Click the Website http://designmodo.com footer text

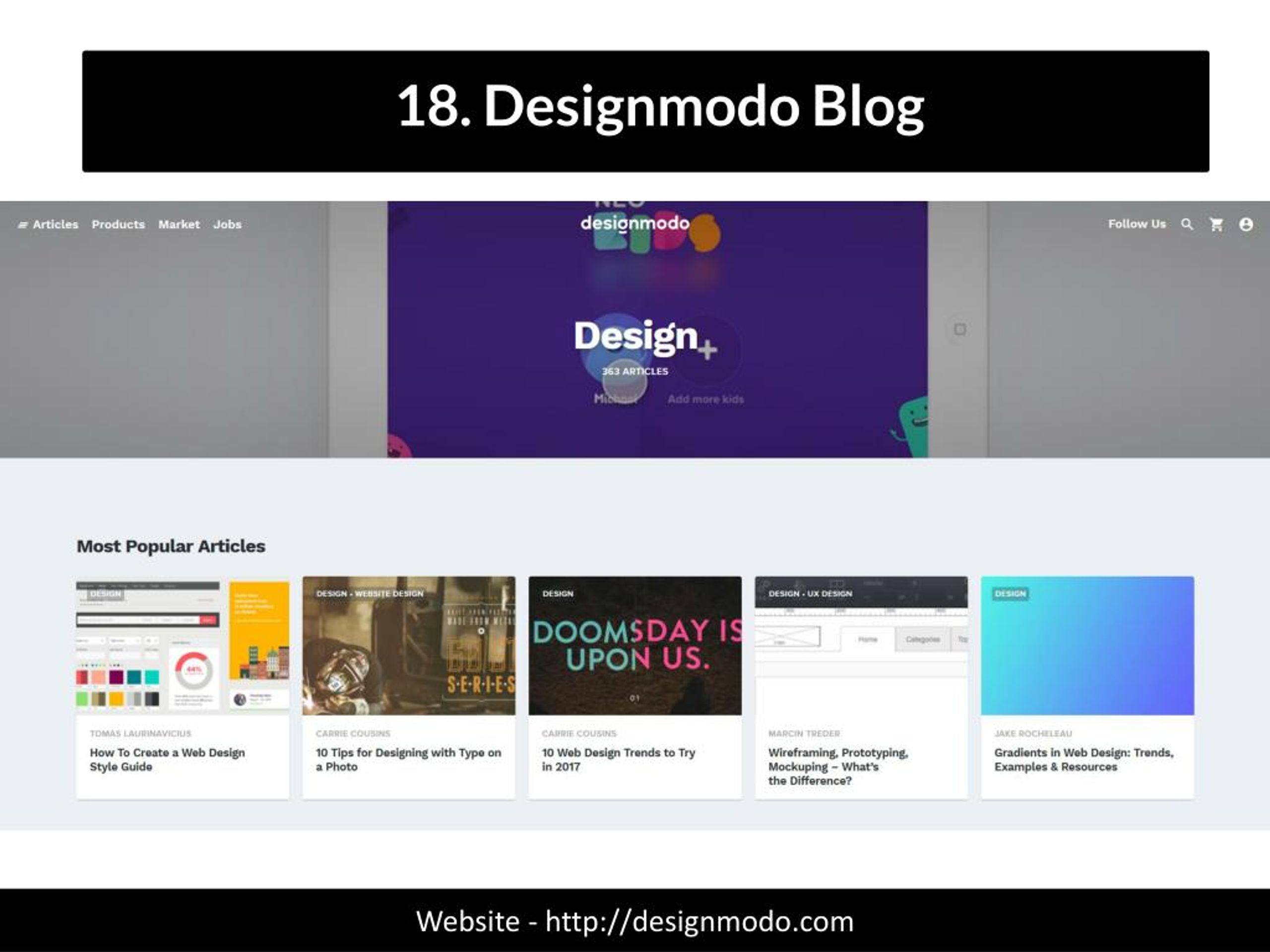pos(635,921)
